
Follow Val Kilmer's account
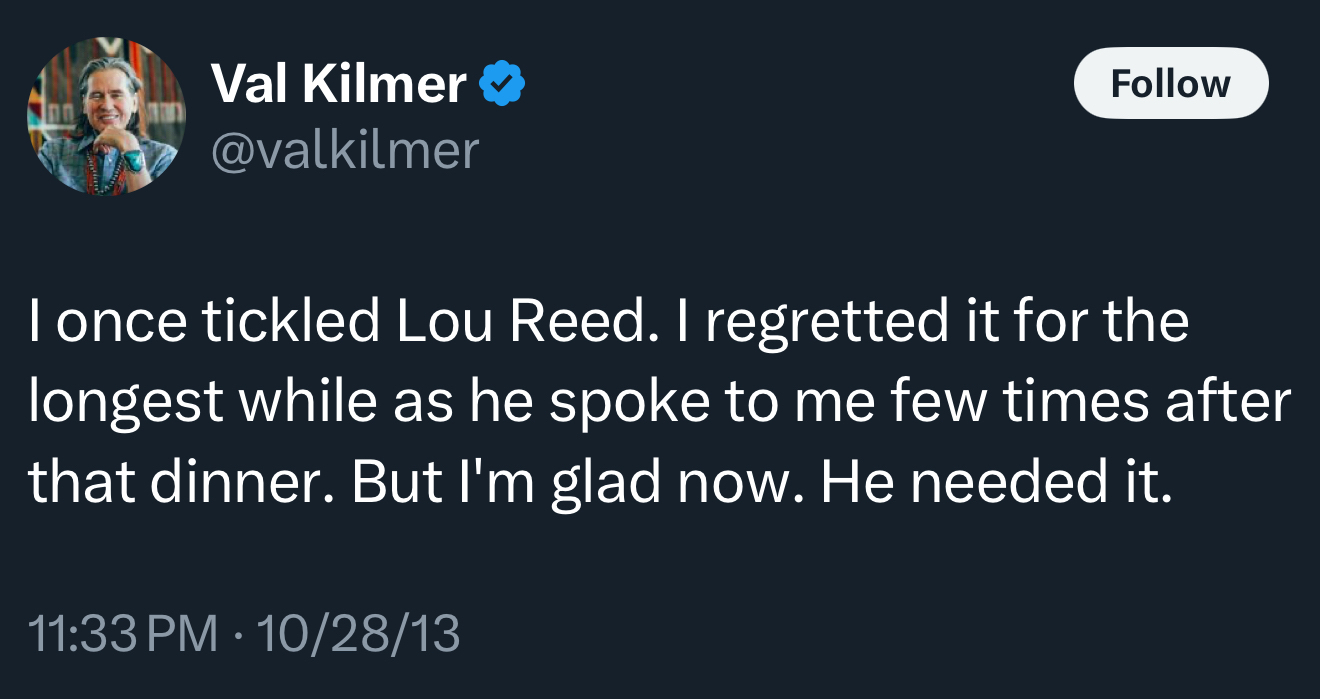pos(1171,83)
